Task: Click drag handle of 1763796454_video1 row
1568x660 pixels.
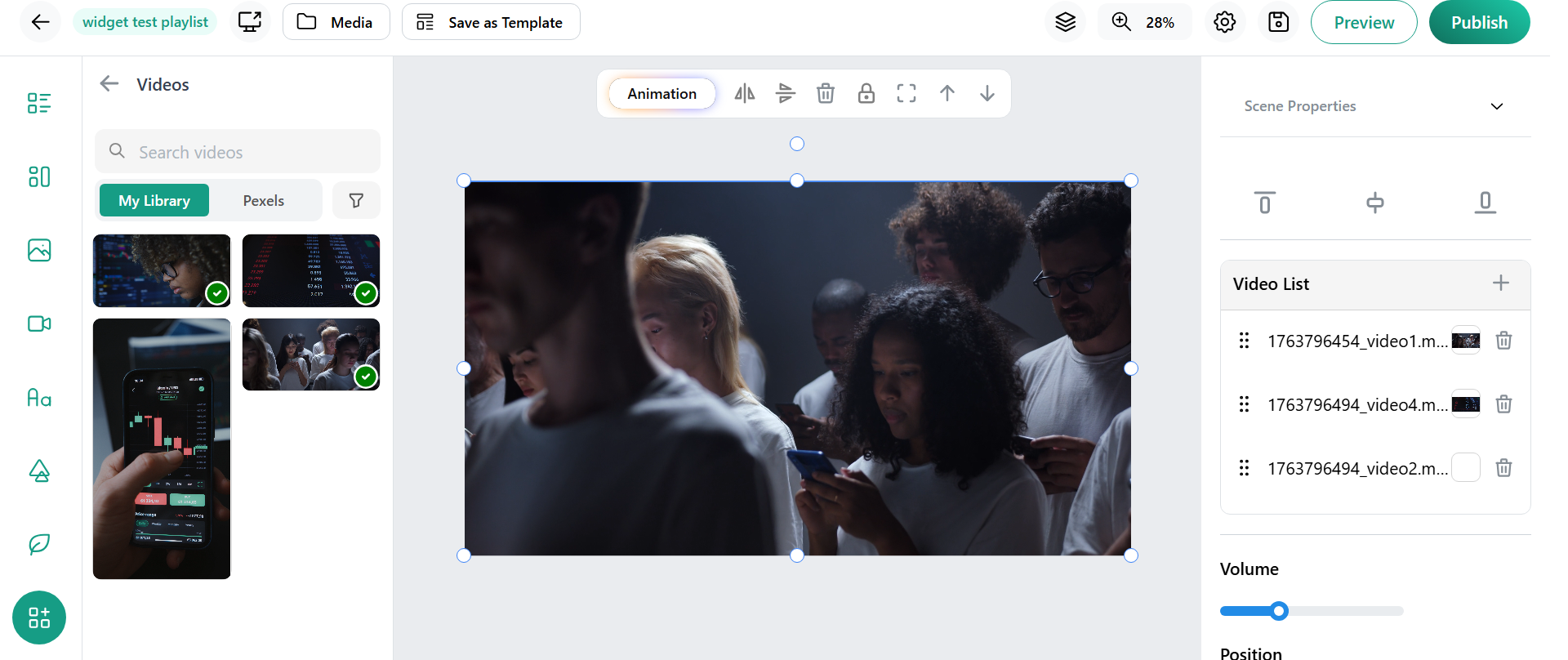Action: tap(1244, 341)
